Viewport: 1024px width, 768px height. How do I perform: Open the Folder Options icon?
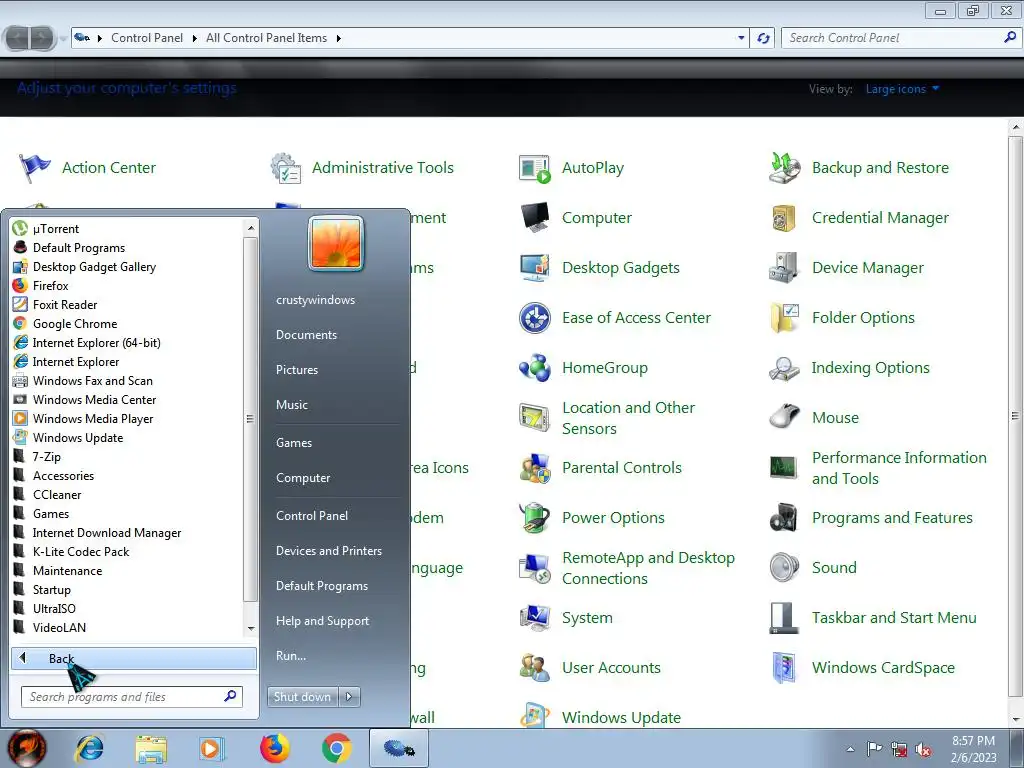click(784, 318)
